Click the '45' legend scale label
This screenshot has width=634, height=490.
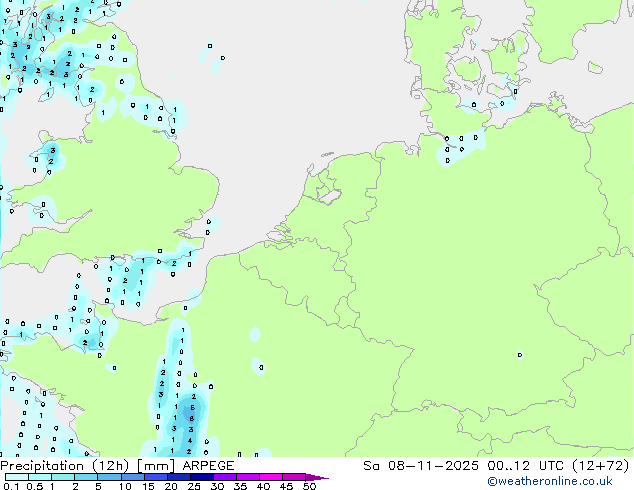tap(287, 486)
